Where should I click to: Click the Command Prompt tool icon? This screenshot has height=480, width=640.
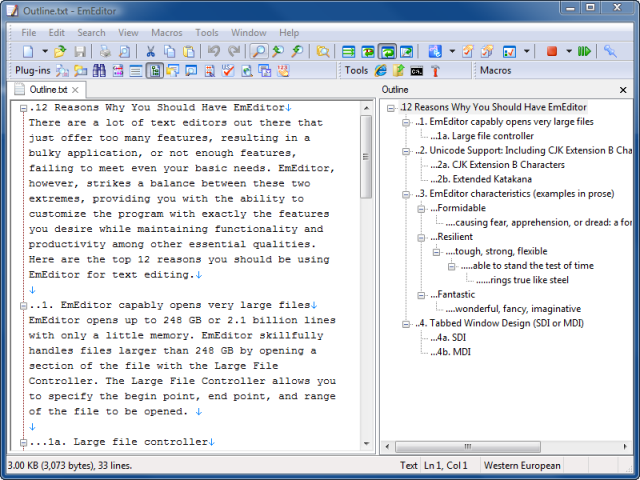417,71
